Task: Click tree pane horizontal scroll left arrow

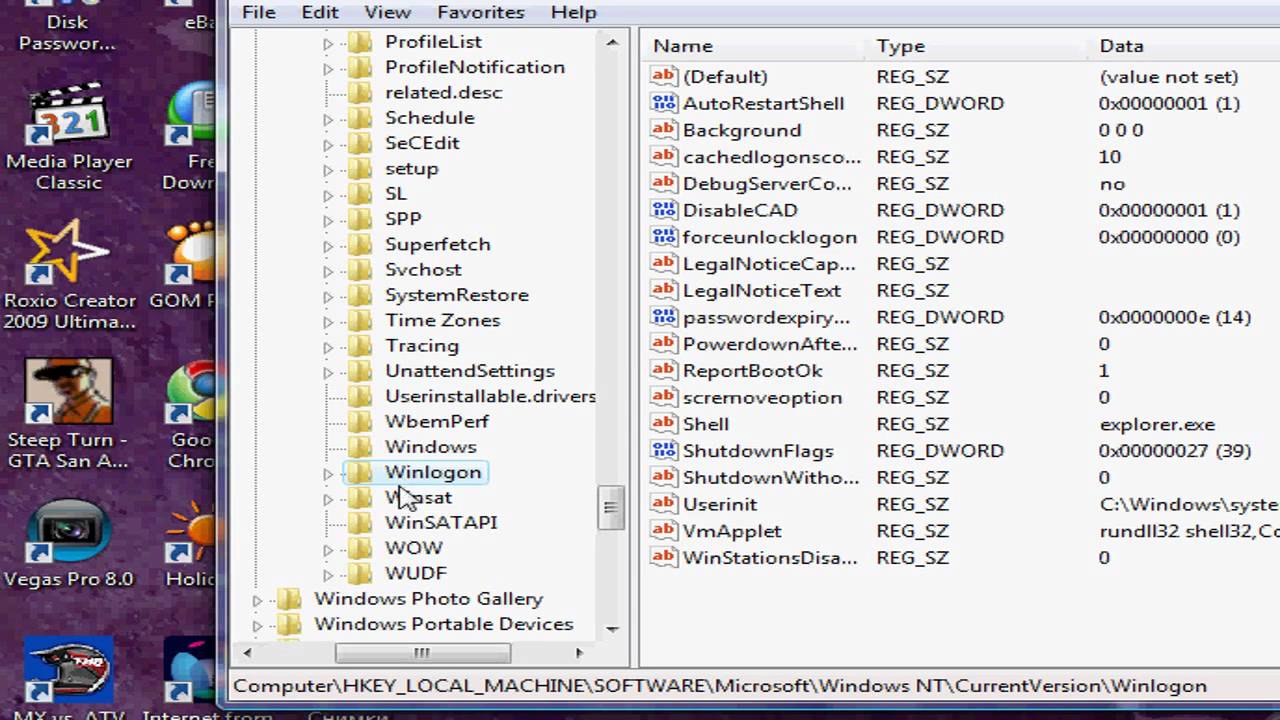Action: click(x=247, y=652)
